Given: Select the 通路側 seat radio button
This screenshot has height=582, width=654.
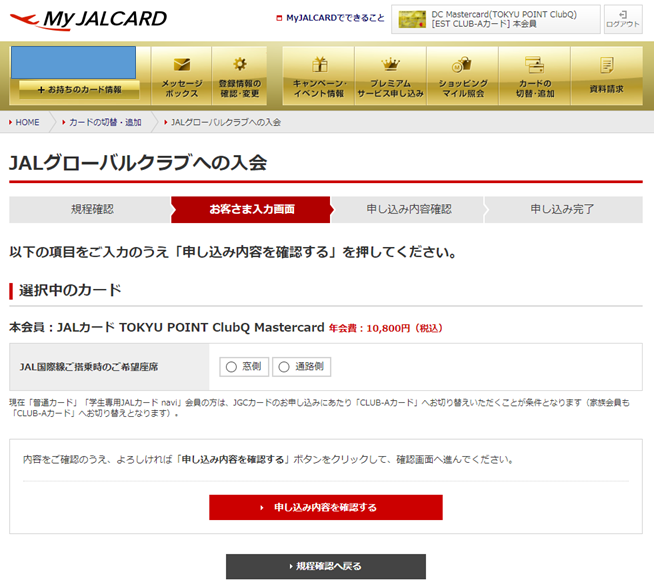Looking at the screenshot, I should click(x=284, y=367).
